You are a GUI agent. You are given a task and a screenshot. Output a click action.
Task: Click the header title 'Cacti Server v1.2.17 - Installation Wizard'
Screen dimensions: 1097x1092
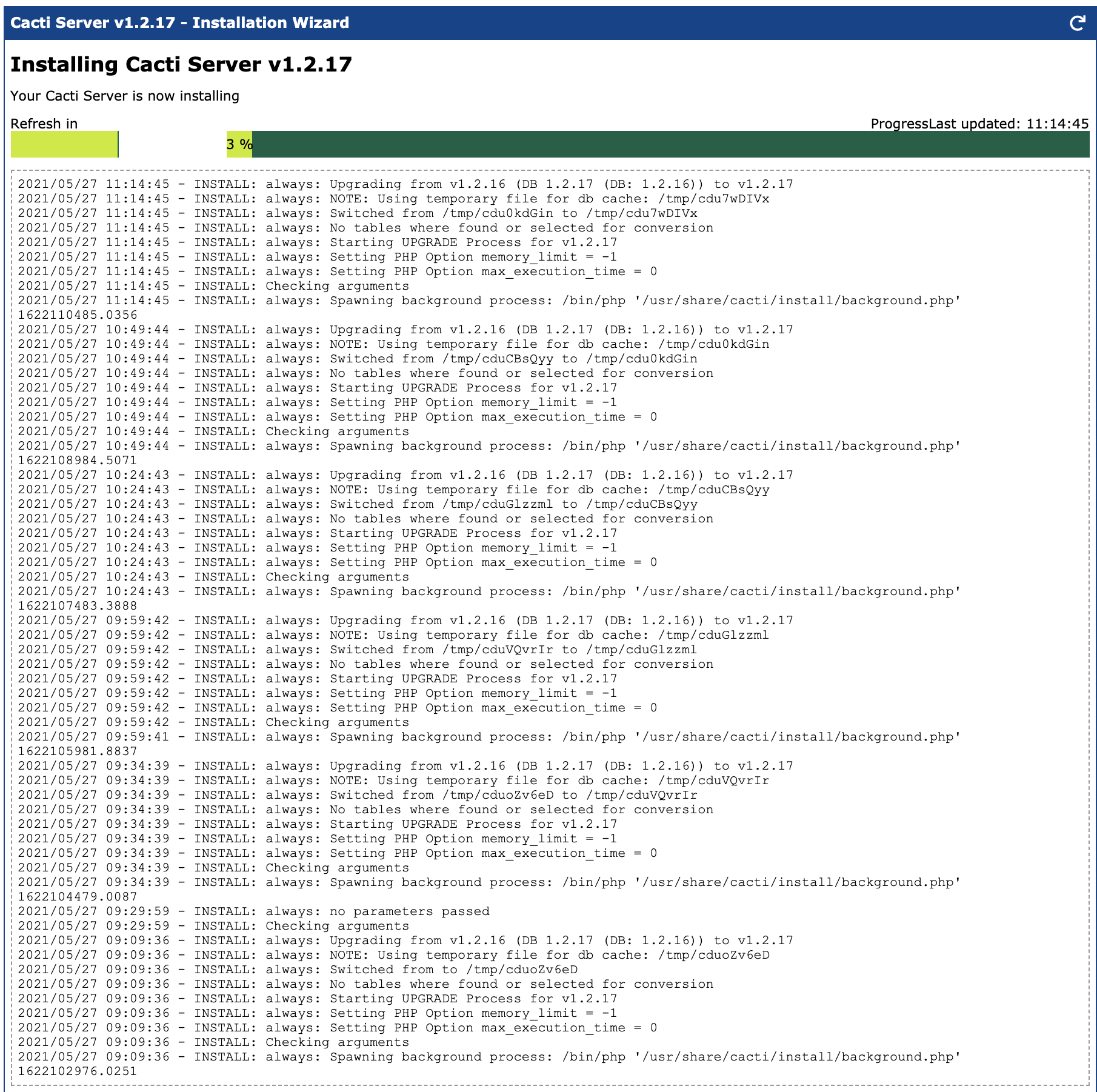pyautogui.click(x=180, y=23)
